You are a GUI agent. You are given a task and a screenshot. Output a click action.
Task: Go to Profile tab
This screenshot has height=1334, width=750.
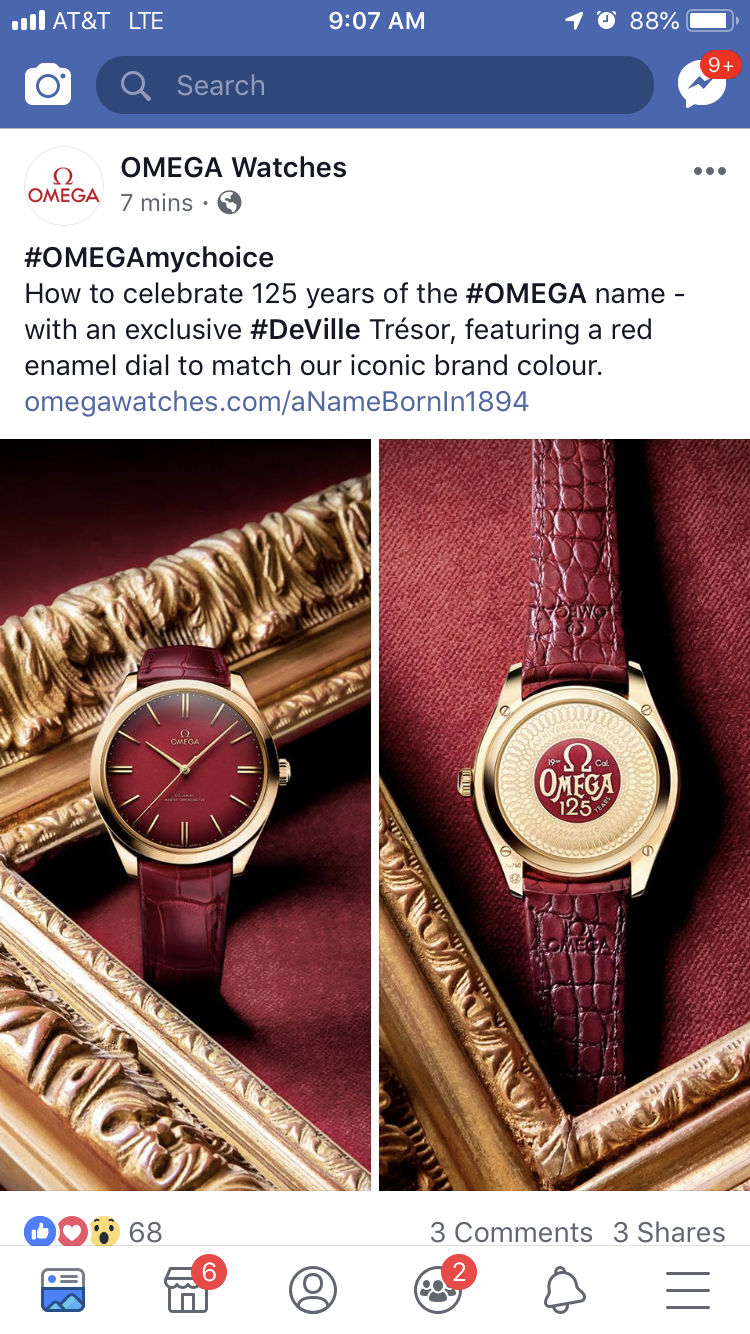point(313,1290)
